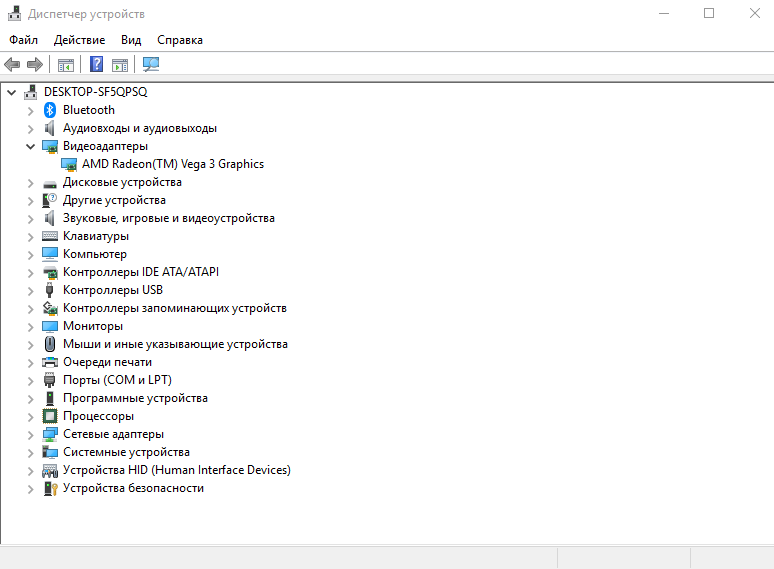Click the show/hide console tree toolbar icon

66,65
